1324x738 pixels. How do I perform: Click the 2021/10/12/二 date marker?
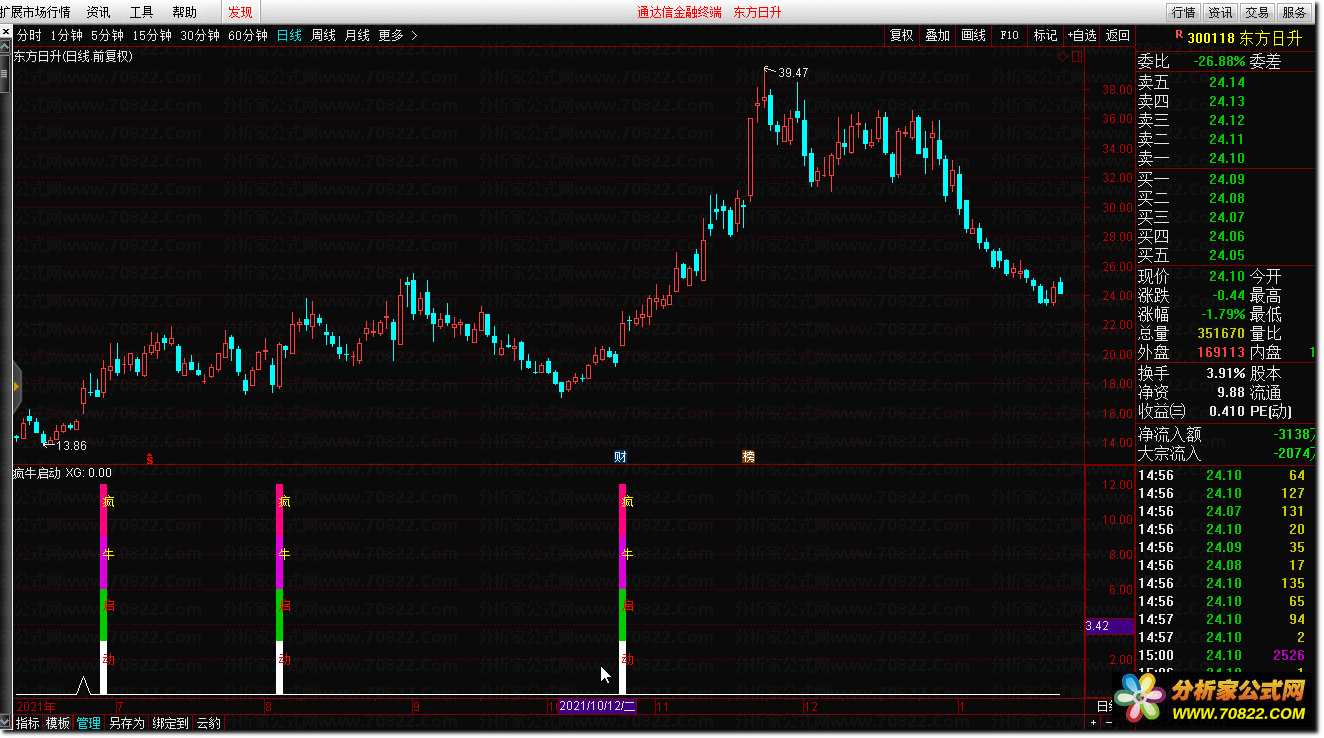[597, 706]
